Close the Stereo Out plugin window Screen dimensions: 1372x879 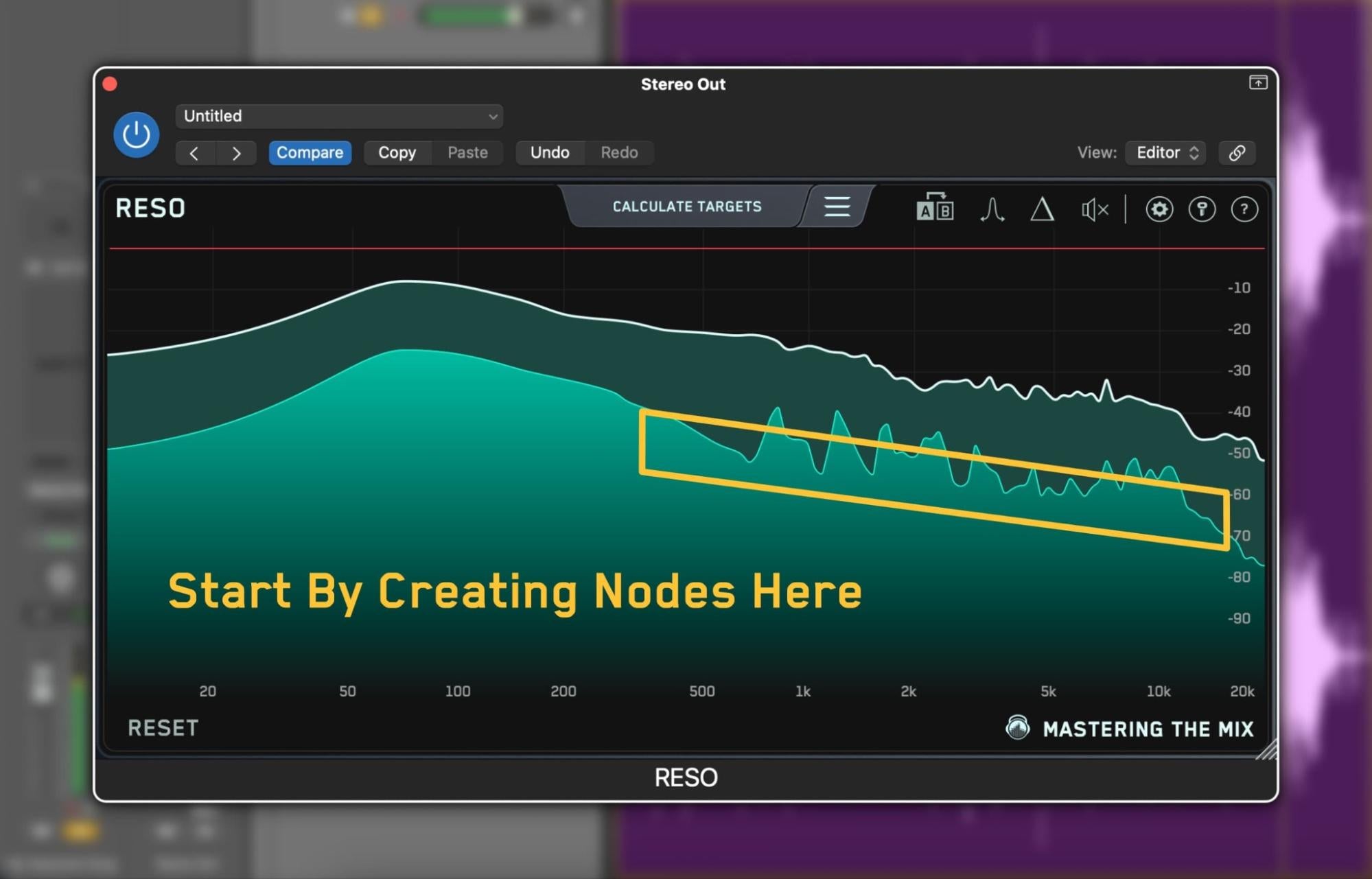click(x=110, y=84)
